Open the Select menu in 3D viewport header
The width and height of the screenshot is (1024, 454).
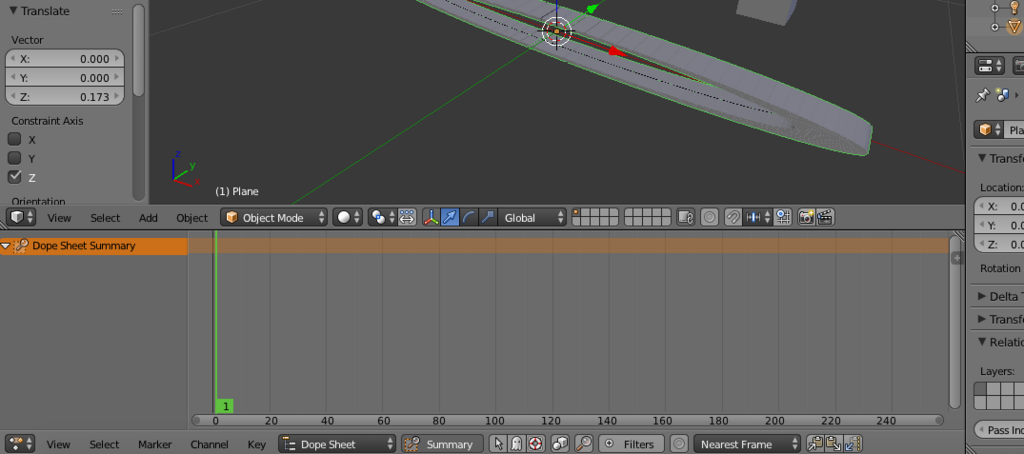[105, 218]
